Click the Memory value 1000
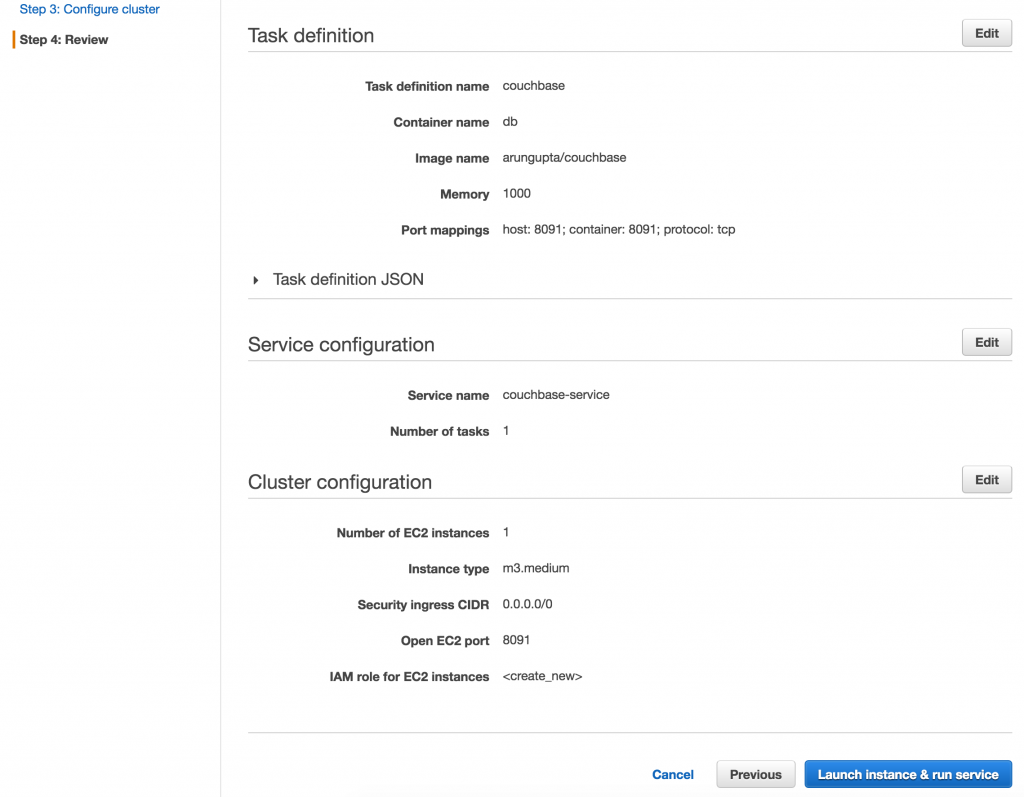 tap(517, 194)
